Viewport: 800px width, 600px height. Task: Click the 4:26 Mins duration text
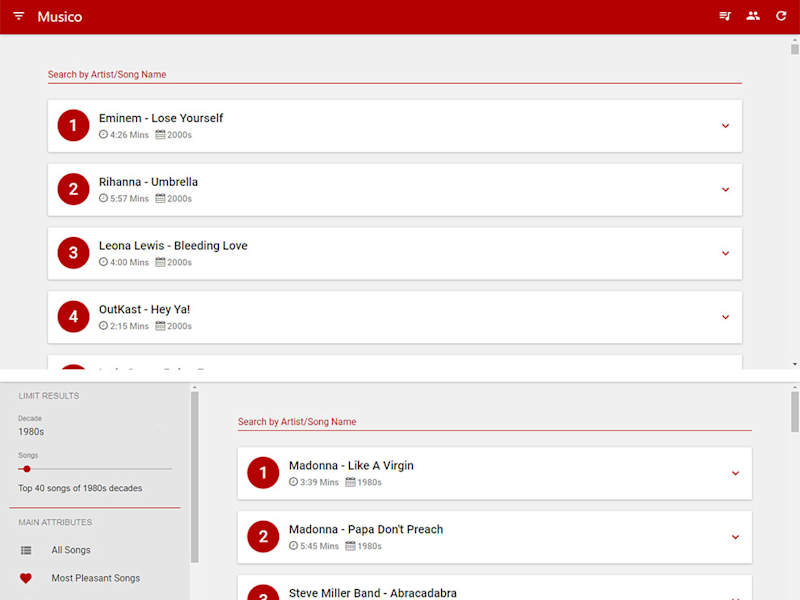click(129, 135)
